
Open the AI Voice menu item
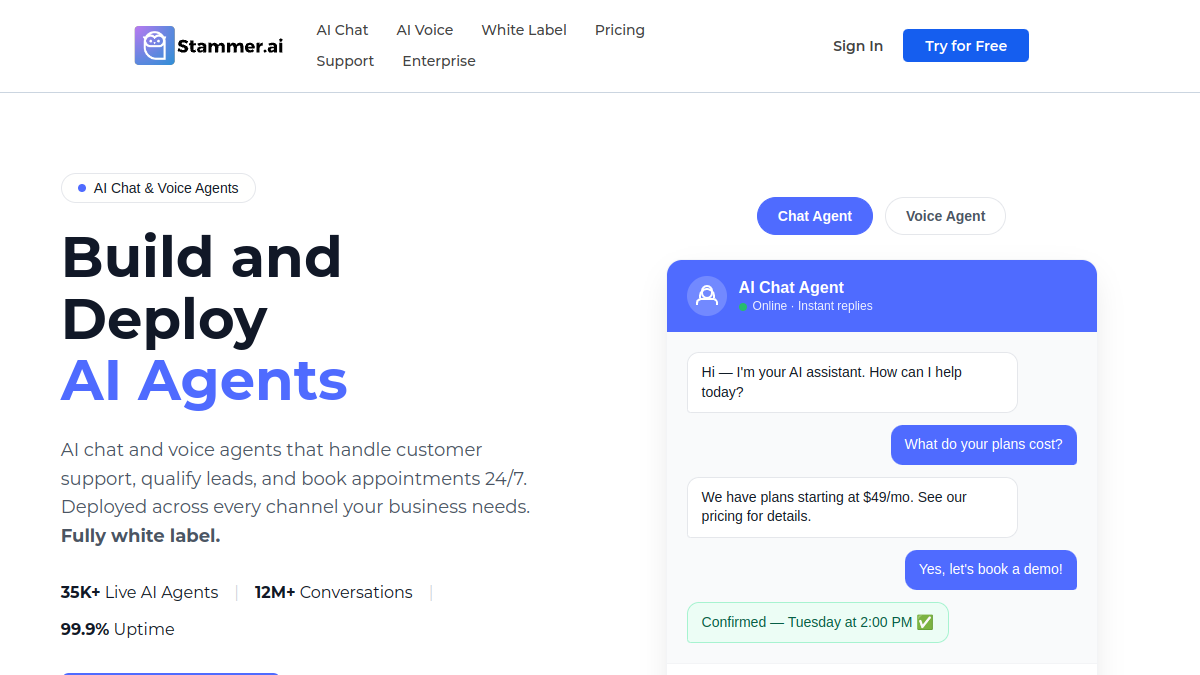(x=425, y=30)
